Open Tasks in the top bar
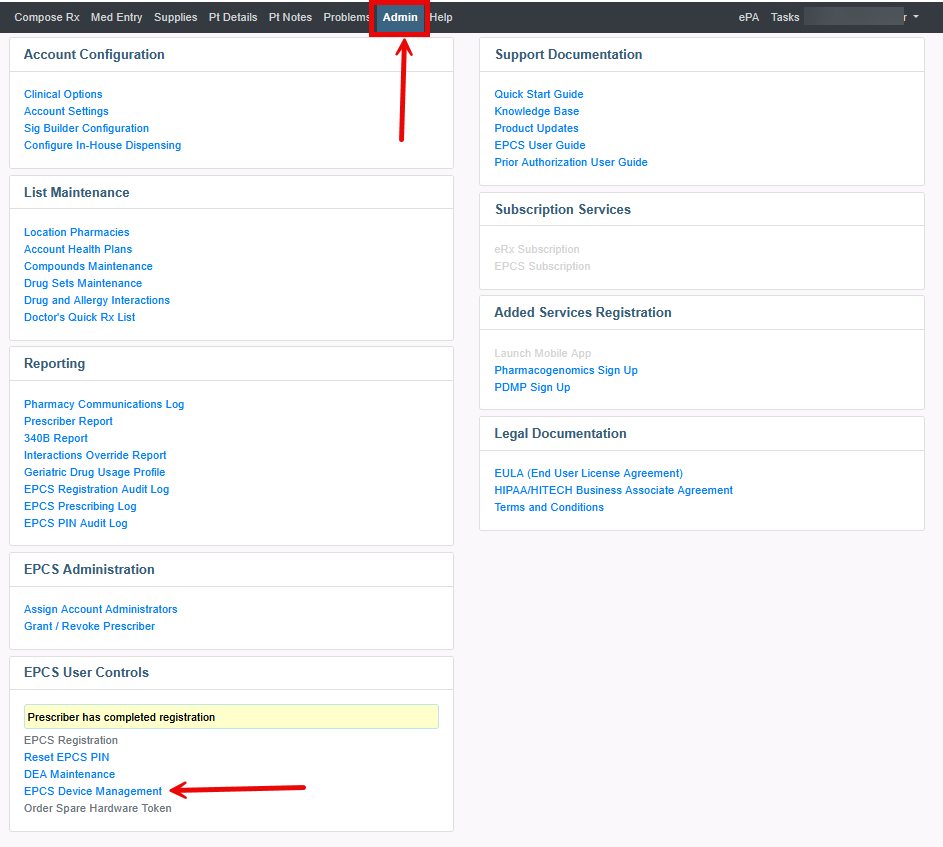The width and height of the screenshot is (943, 847). tap(785, 17)
